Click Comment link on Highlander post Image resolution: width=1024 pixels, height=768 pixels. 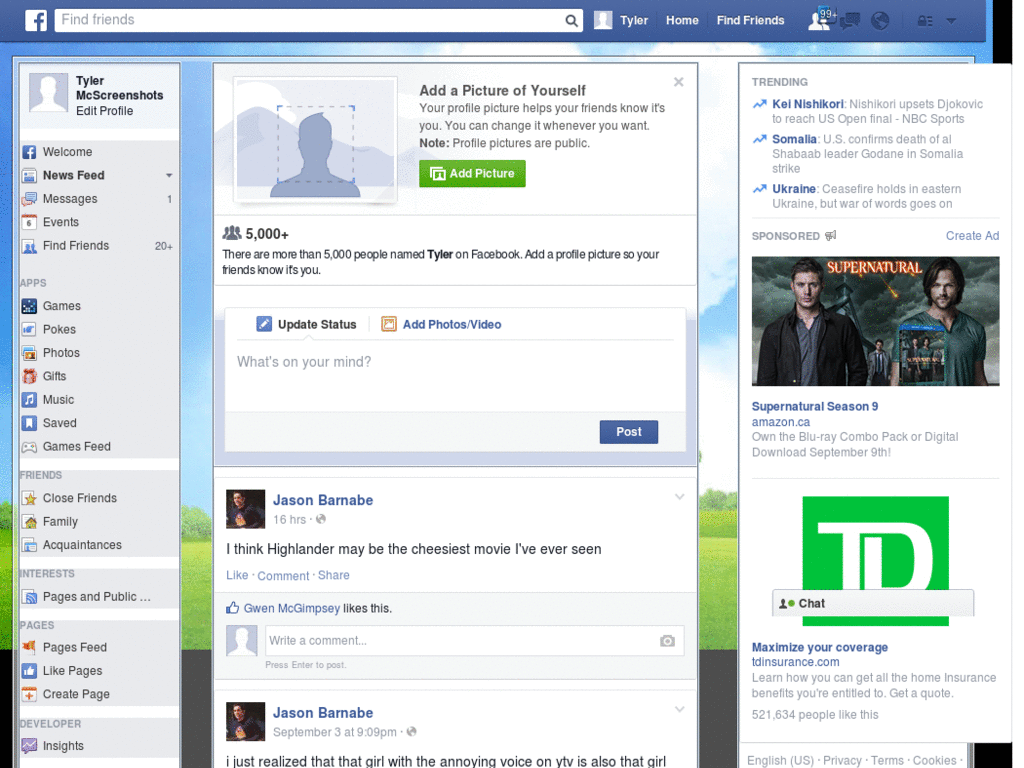pos(283,576)
